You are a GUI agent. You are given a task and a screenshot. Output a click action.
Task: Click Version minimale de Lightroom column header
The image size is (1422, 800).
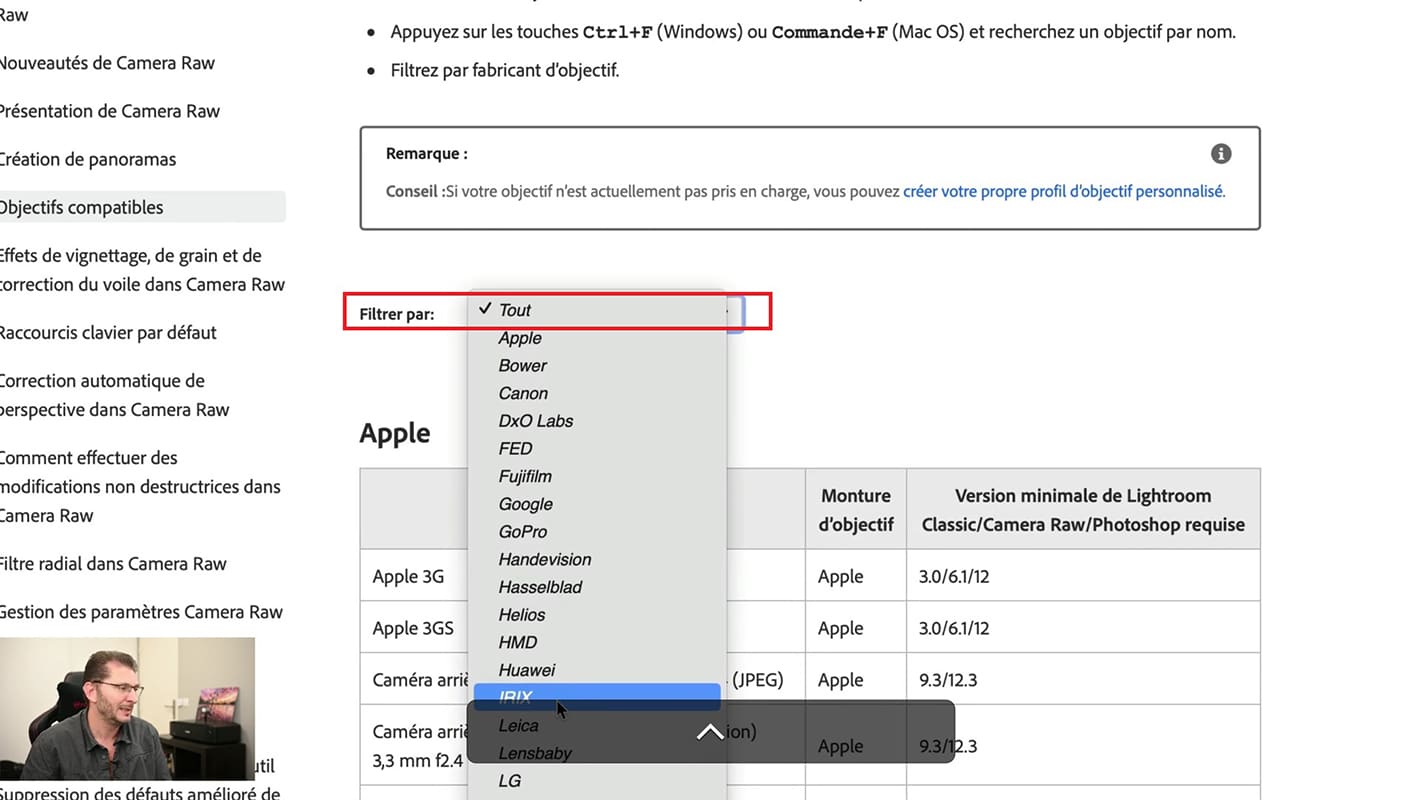click(1083, 509)
